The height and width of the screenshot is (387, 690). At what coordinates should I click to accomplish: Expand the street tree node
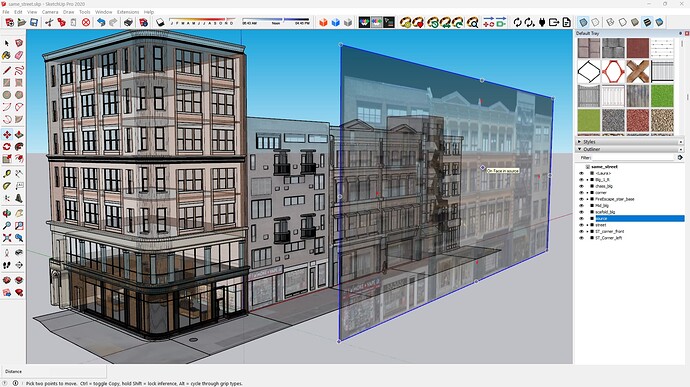(x=587, y=225)
